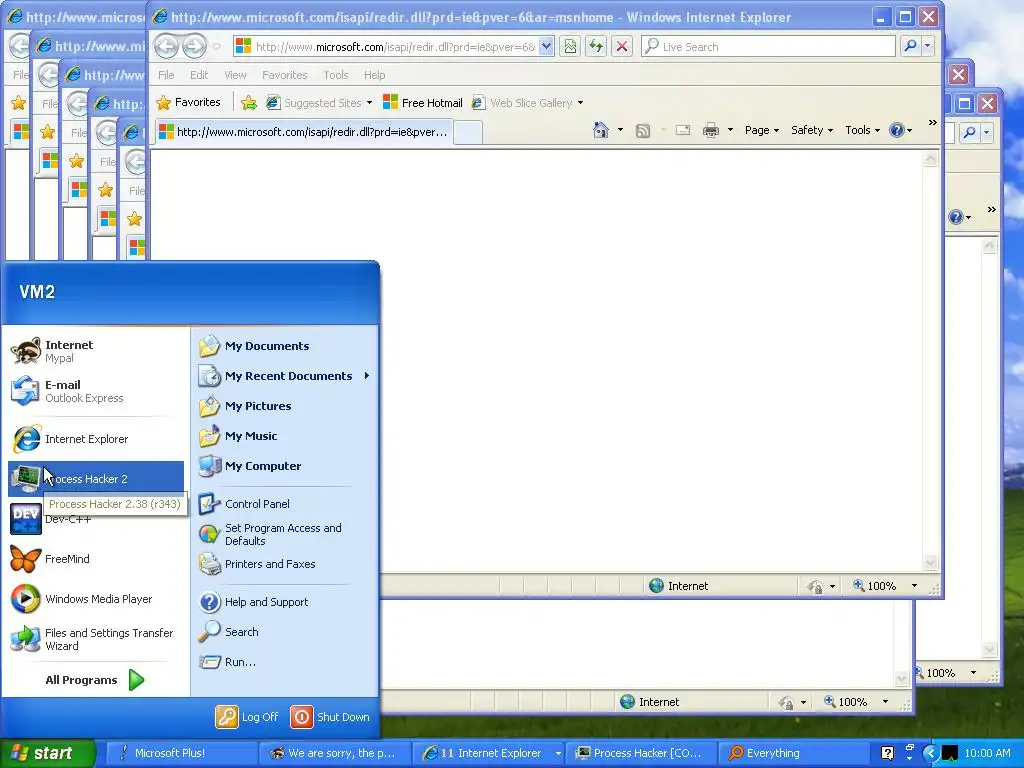The width and height of the screenshot is (1024, 768).
Task: Switch to Process Hacker taskbar window
Action: click(640, 753)
